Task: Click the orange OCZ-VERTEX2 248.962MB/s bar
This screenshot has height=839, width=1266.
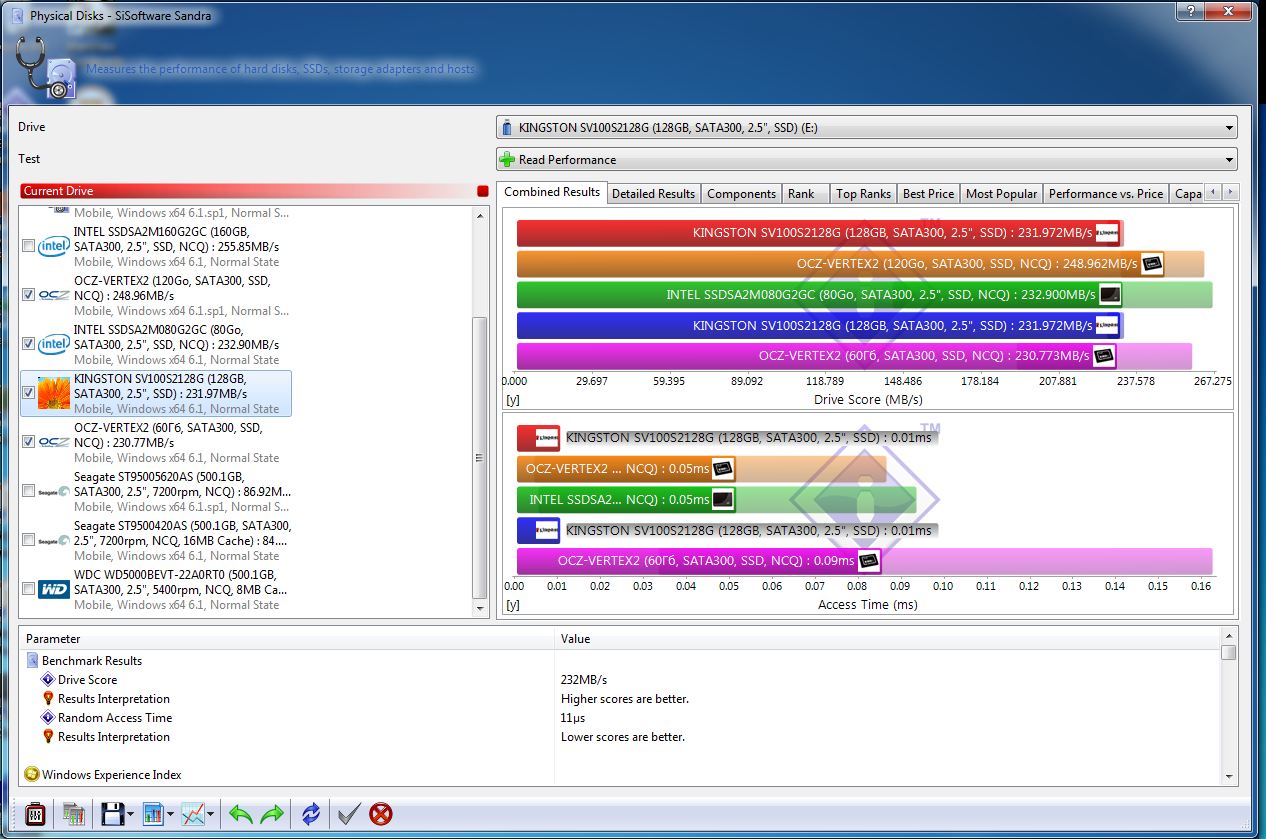Action: 860,264
